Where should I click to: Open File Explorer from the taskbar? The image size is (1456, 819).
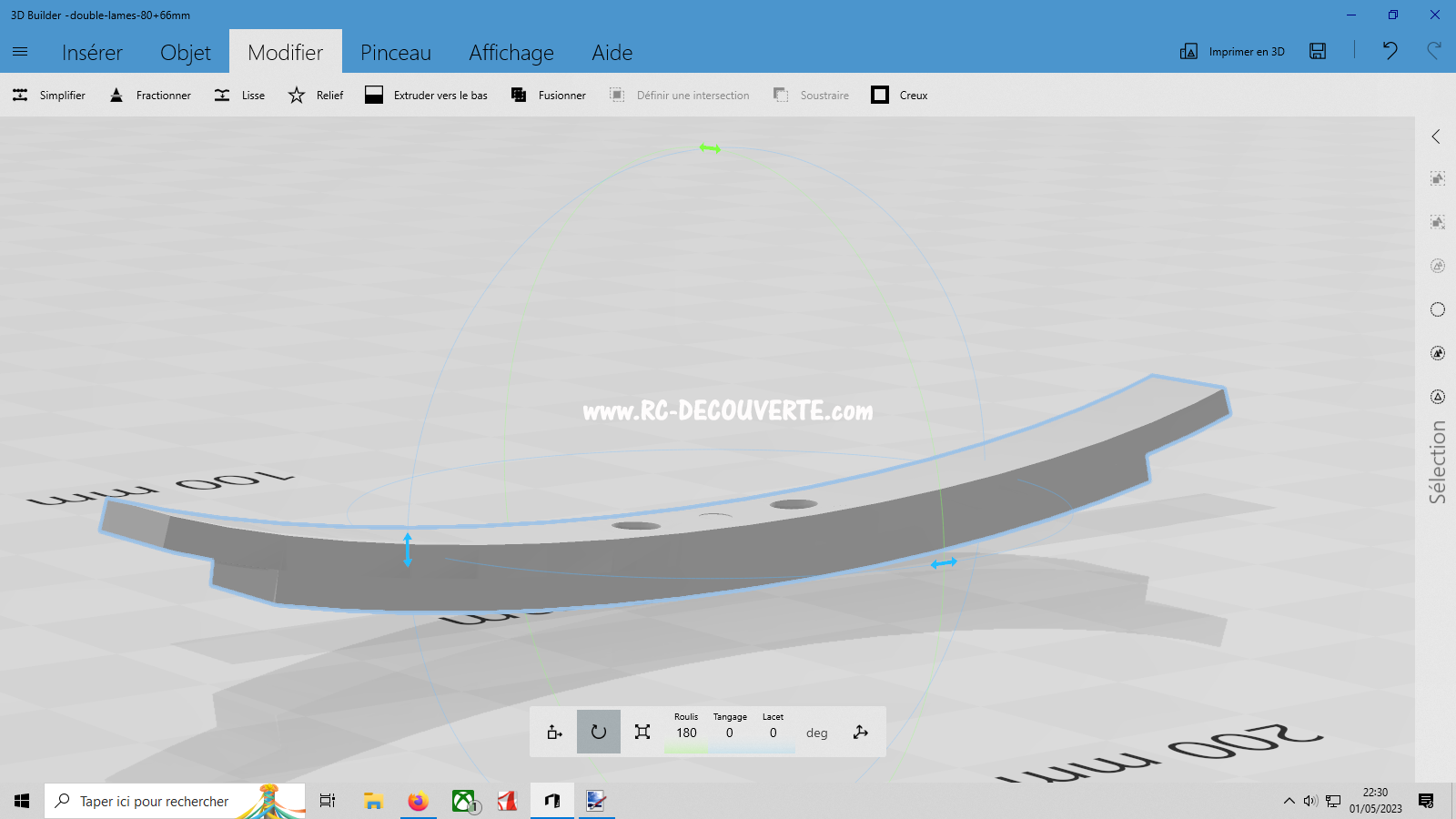(x=373, y=801)
